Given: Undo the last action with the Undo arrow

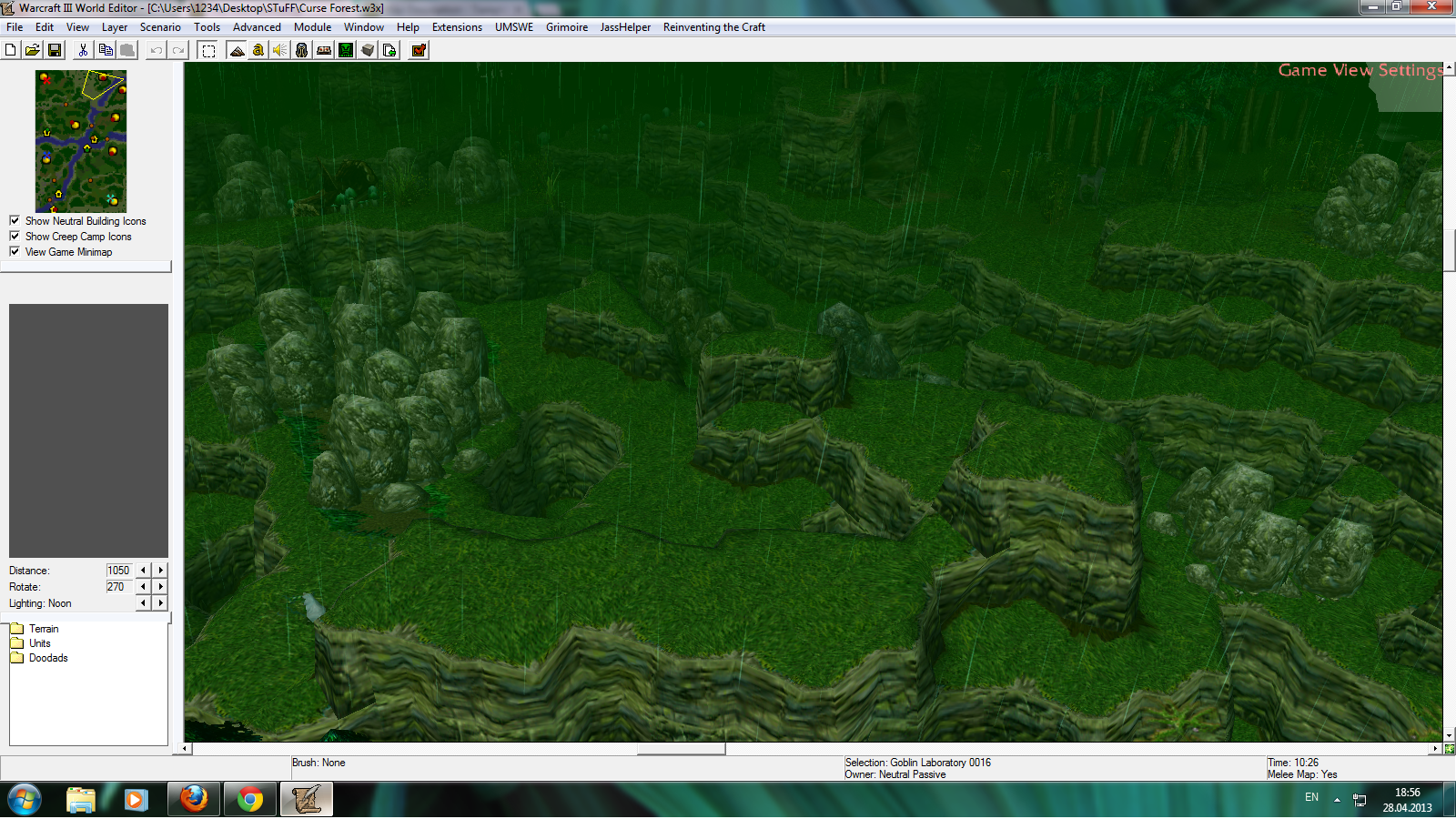Looking at the screenshot, I should click(x=157, y=50).
